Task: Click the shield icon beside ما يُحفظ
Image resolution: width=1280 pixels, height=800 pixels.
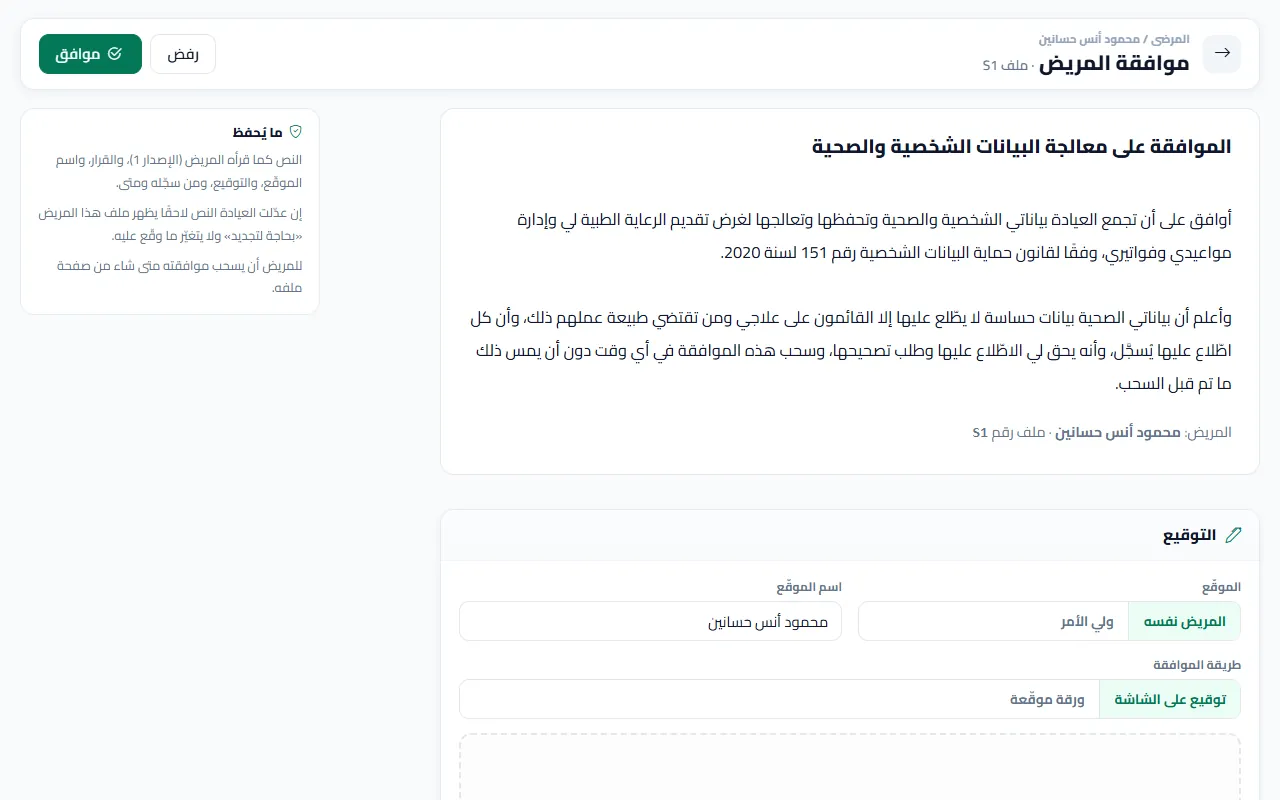Action: (295, 131)
